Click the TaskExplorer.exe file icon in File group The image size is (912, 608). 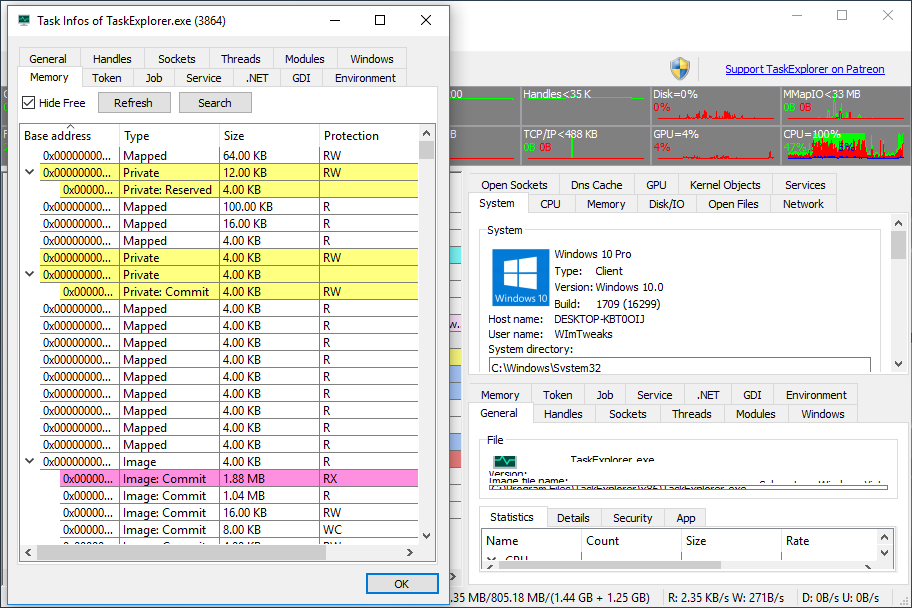tap(504, 461)
